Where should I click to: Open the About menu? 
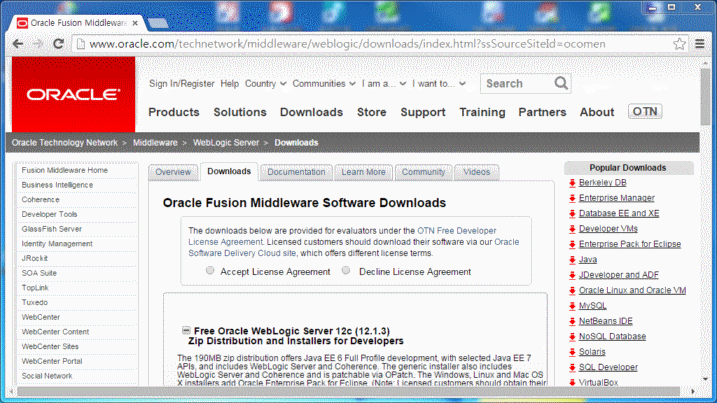pos(597,112)
